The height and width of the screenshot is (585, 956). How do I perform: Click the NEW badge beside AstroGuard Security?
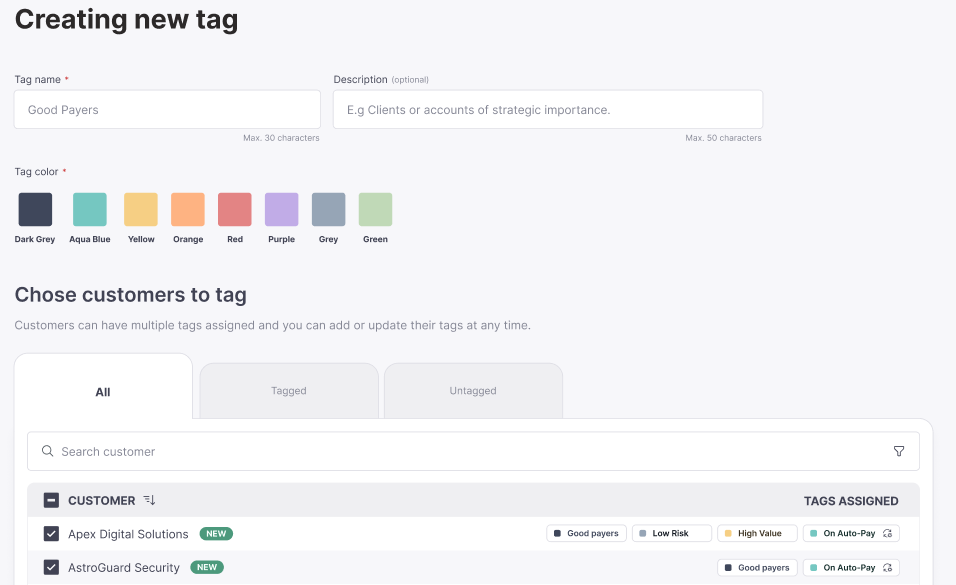(207, 568)
